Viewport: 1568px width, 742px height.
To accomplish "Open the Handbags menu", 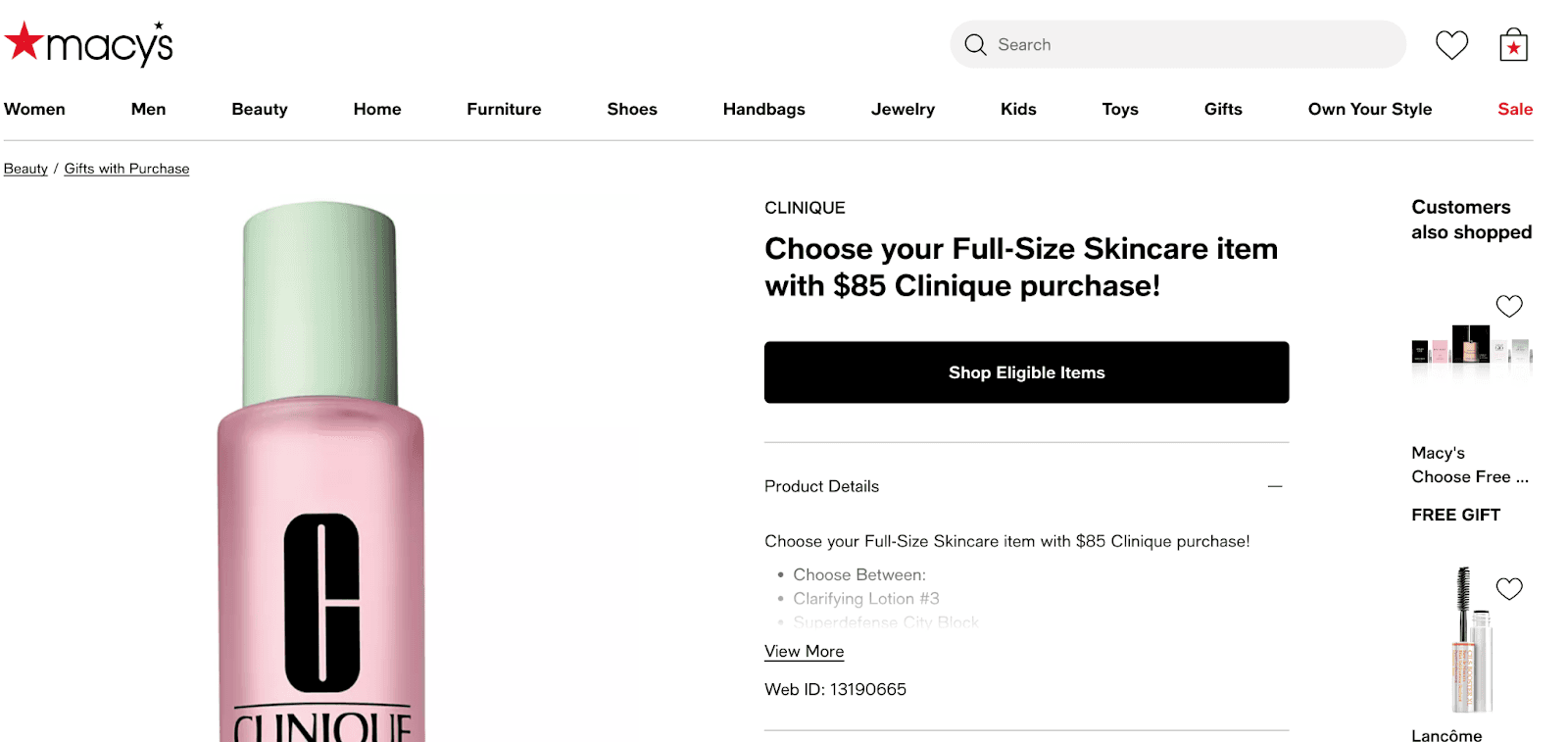I will (x=763, y=109).
